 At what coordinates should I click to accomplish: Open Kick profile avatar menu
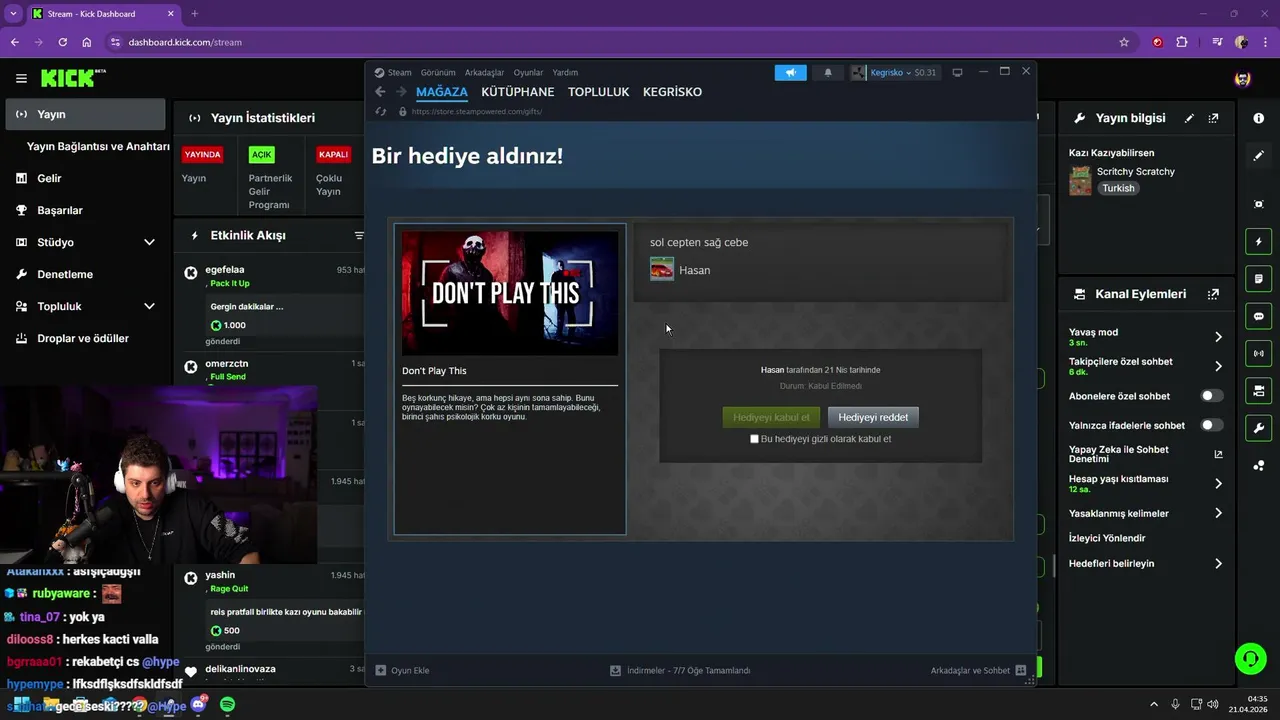pos(1242,79)
